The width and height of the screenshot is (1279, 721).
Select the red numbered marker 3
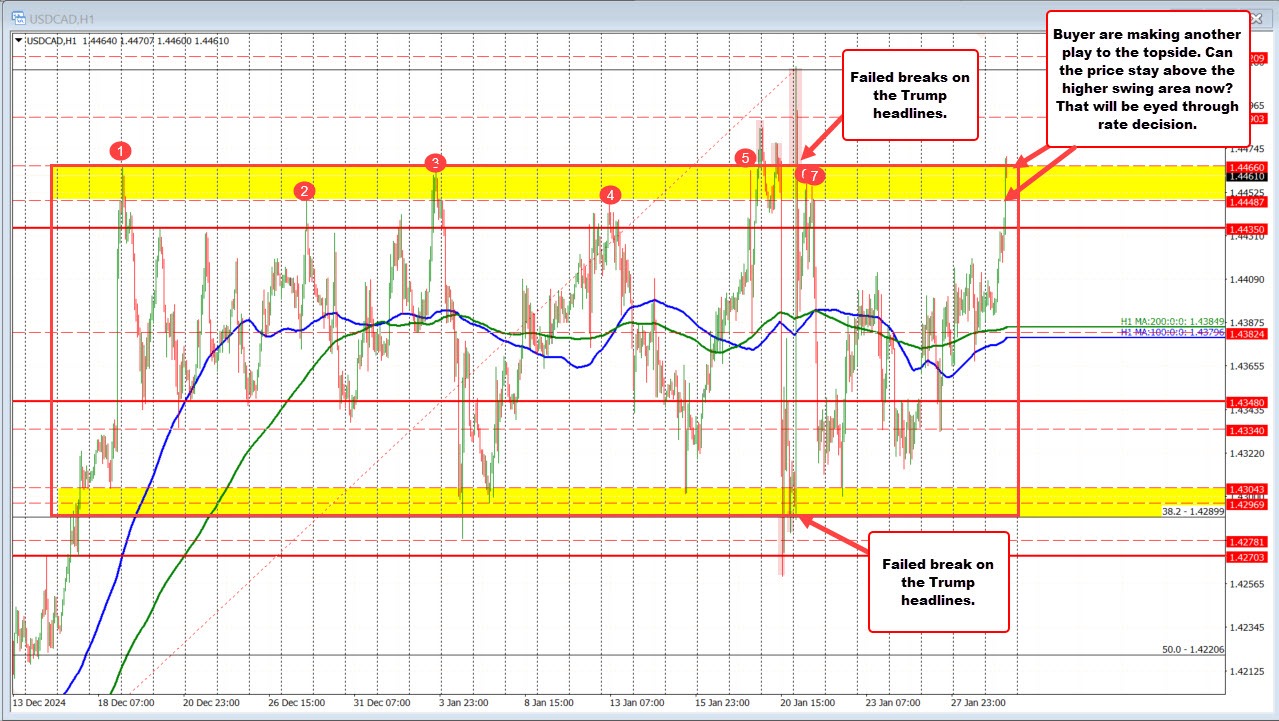[x=435, y=161]
